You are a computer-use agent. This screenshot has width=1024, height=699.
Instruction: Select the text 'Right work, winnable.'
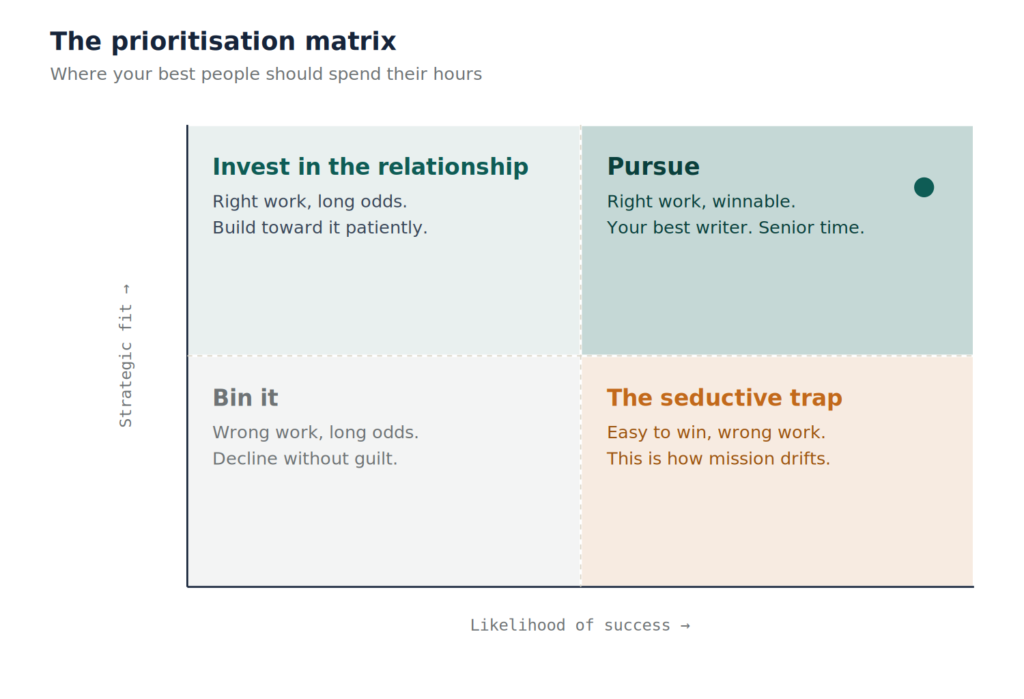pyautogui.click(x=701, y=201)
